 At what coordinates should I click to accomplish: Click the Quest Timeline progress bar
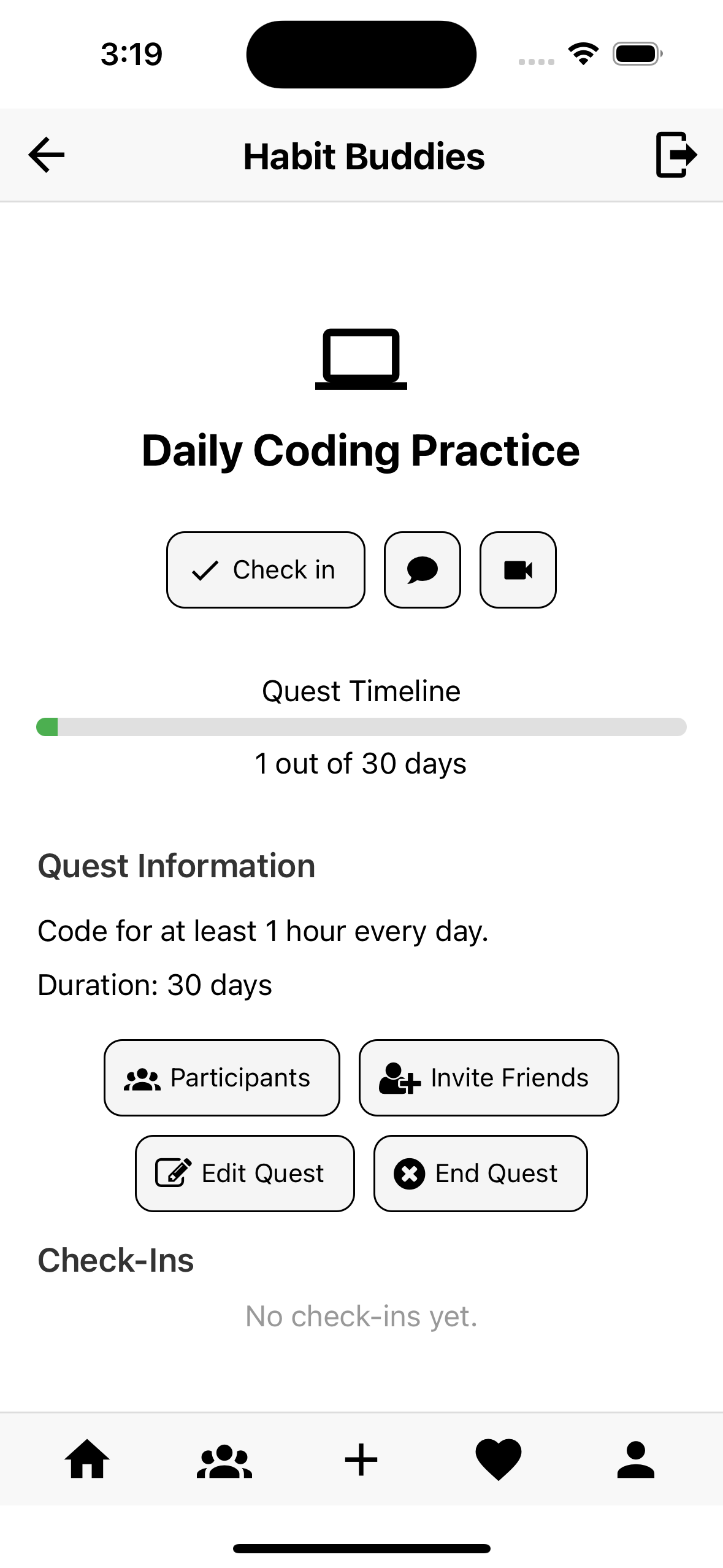361,727
